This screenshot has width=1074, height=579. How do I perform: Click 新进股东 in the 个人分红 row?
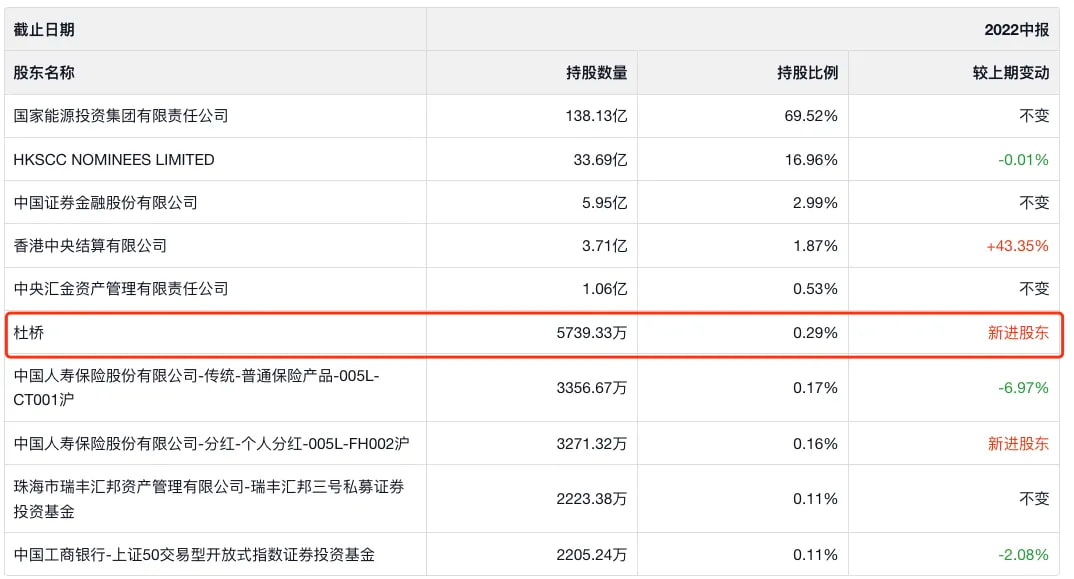point(1019,444)
